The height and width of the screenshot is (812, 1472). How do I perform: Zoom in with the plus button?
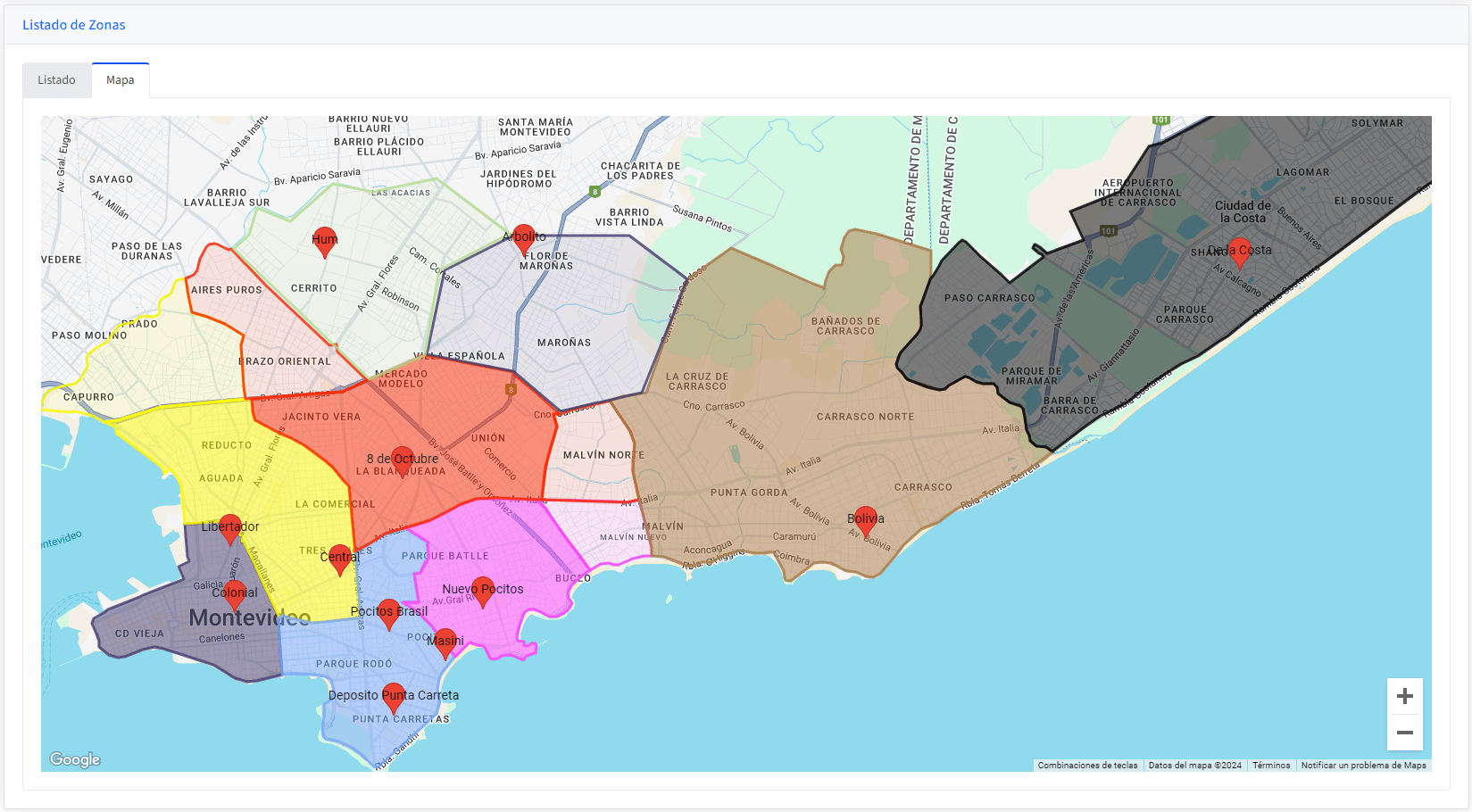(1404, 696)
